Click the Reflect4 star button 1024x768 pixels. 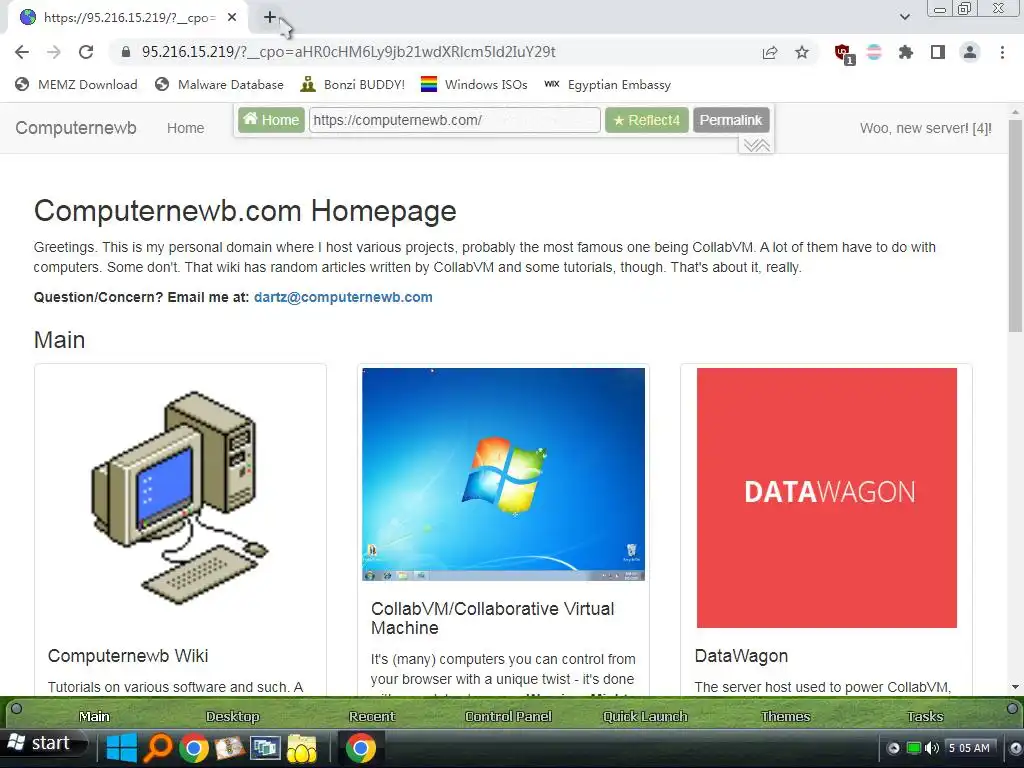pos(647,120)
